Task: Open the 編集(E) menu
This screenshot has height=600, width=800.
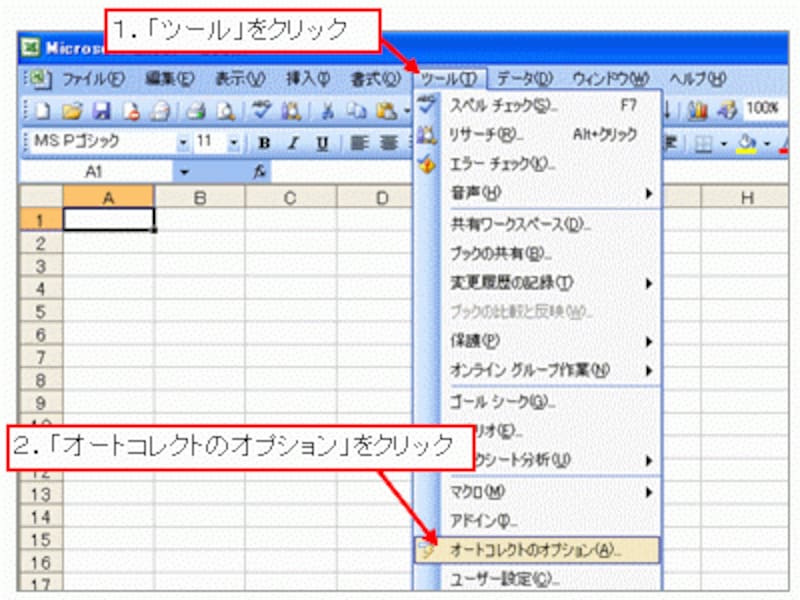Action: coord(169,79)
